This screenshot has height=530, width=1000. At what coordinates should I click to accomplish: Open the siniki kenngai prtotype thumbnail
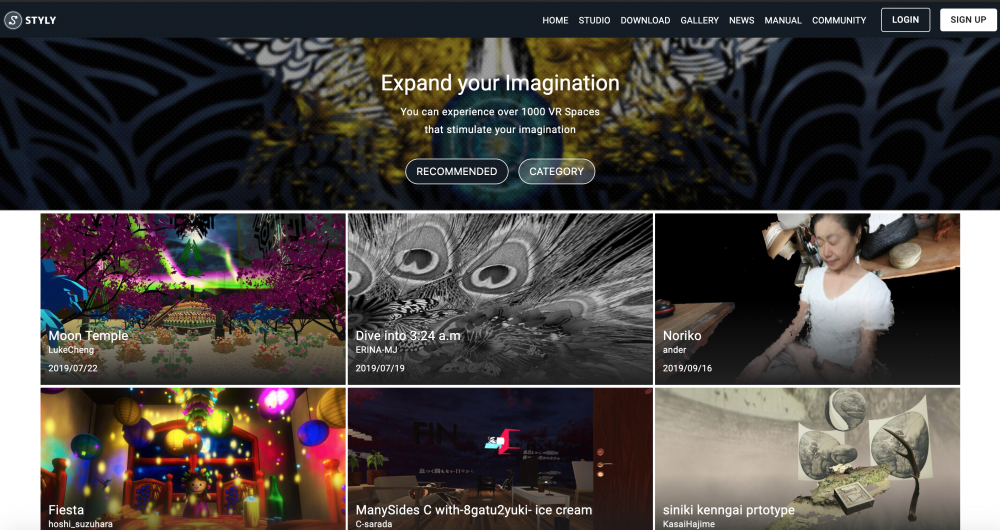[x=807, y=459]
